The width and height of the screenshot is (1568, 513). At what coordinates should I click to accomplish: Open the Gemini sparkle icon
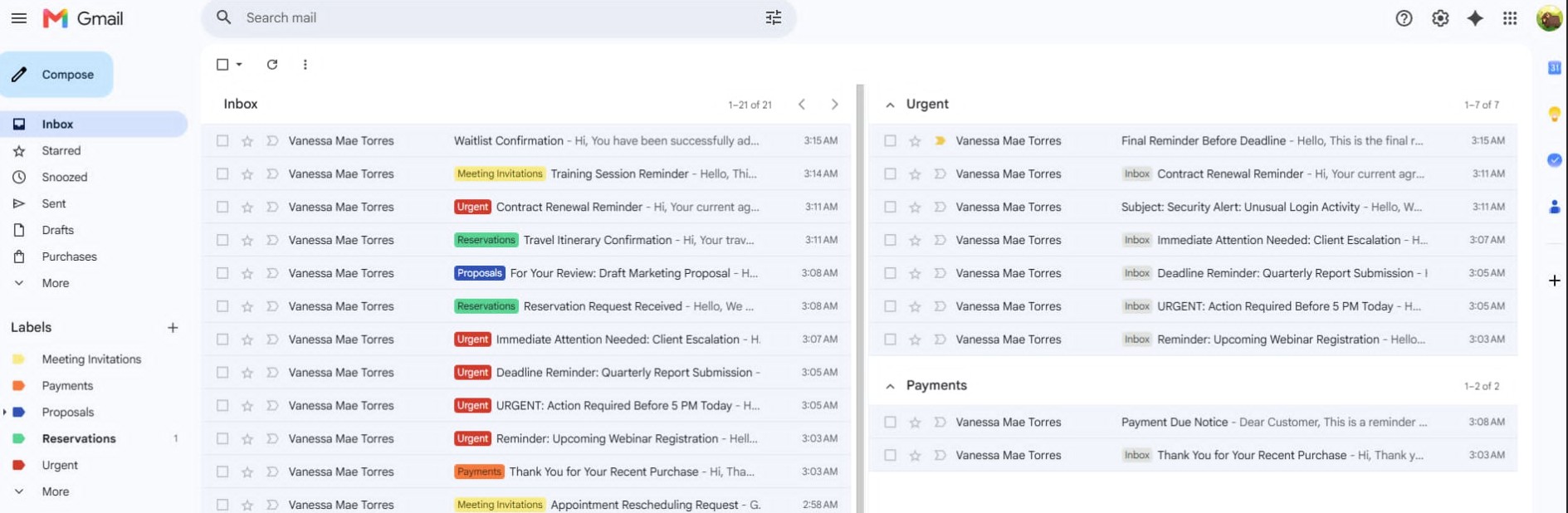point(1475,18)
